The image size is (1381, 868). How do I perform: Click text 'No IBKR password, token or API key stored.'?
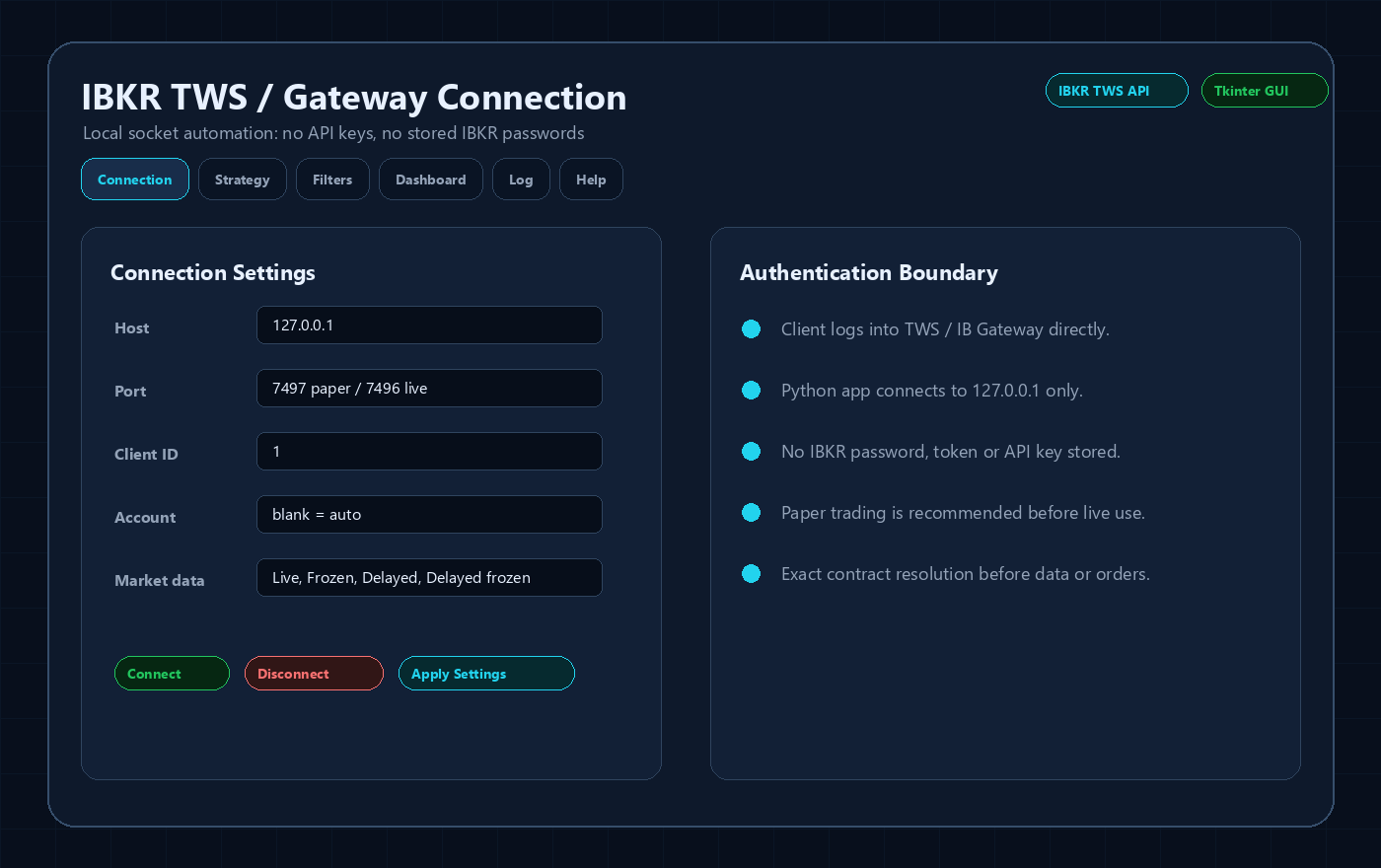pyautogui.click(x=951, y=452)
